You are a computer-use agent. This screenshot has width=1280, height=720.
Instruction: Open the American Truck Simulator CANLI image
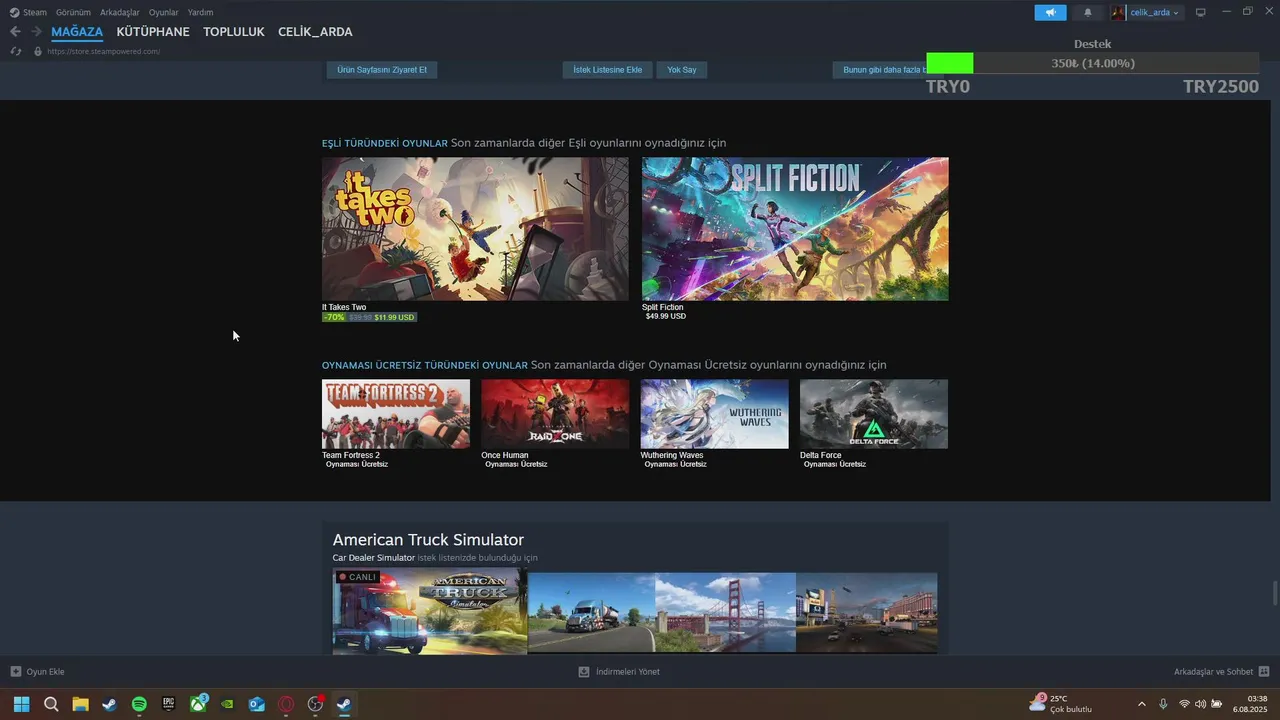430,611
